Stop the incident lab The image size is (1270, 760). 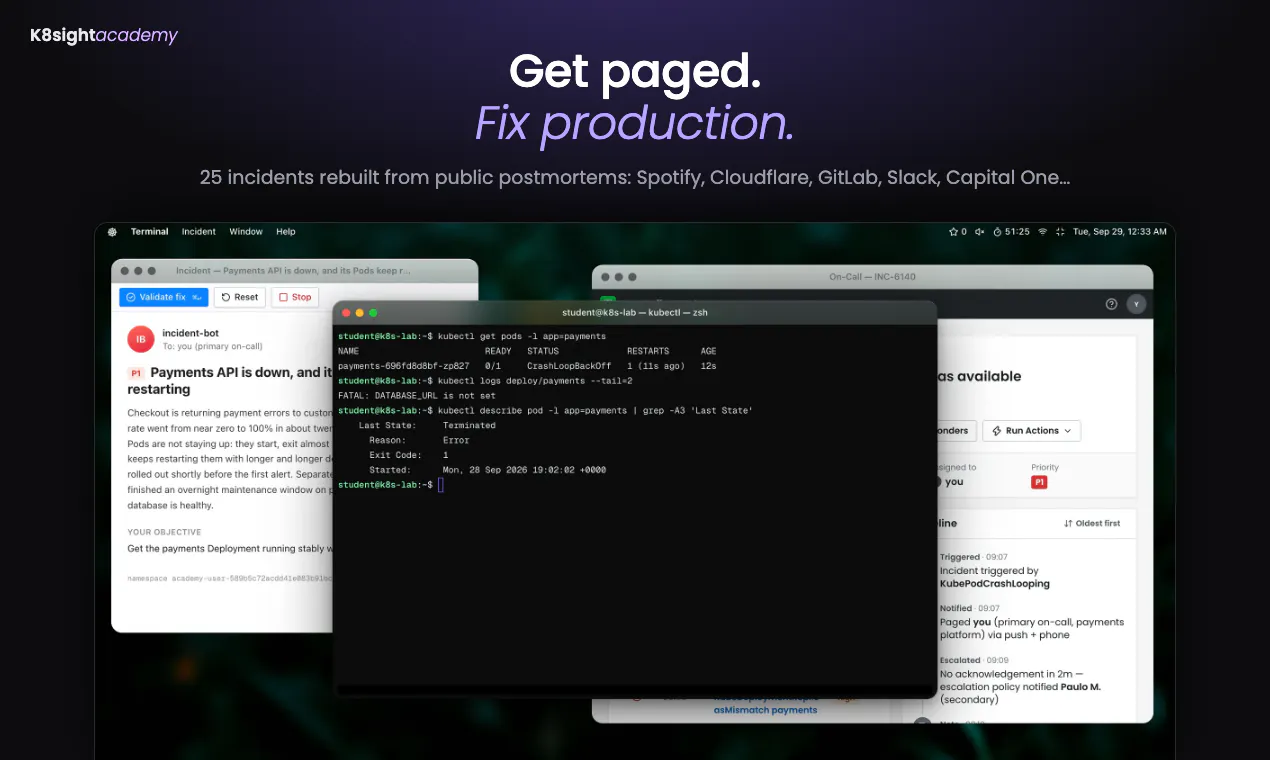coord(295,297)
